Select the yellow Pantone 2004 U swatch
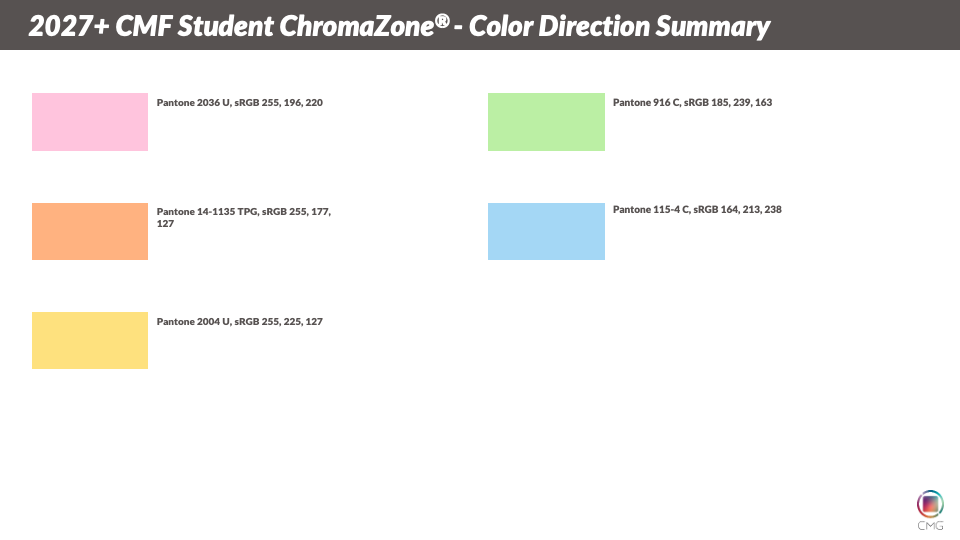 [x=90, y=340]
